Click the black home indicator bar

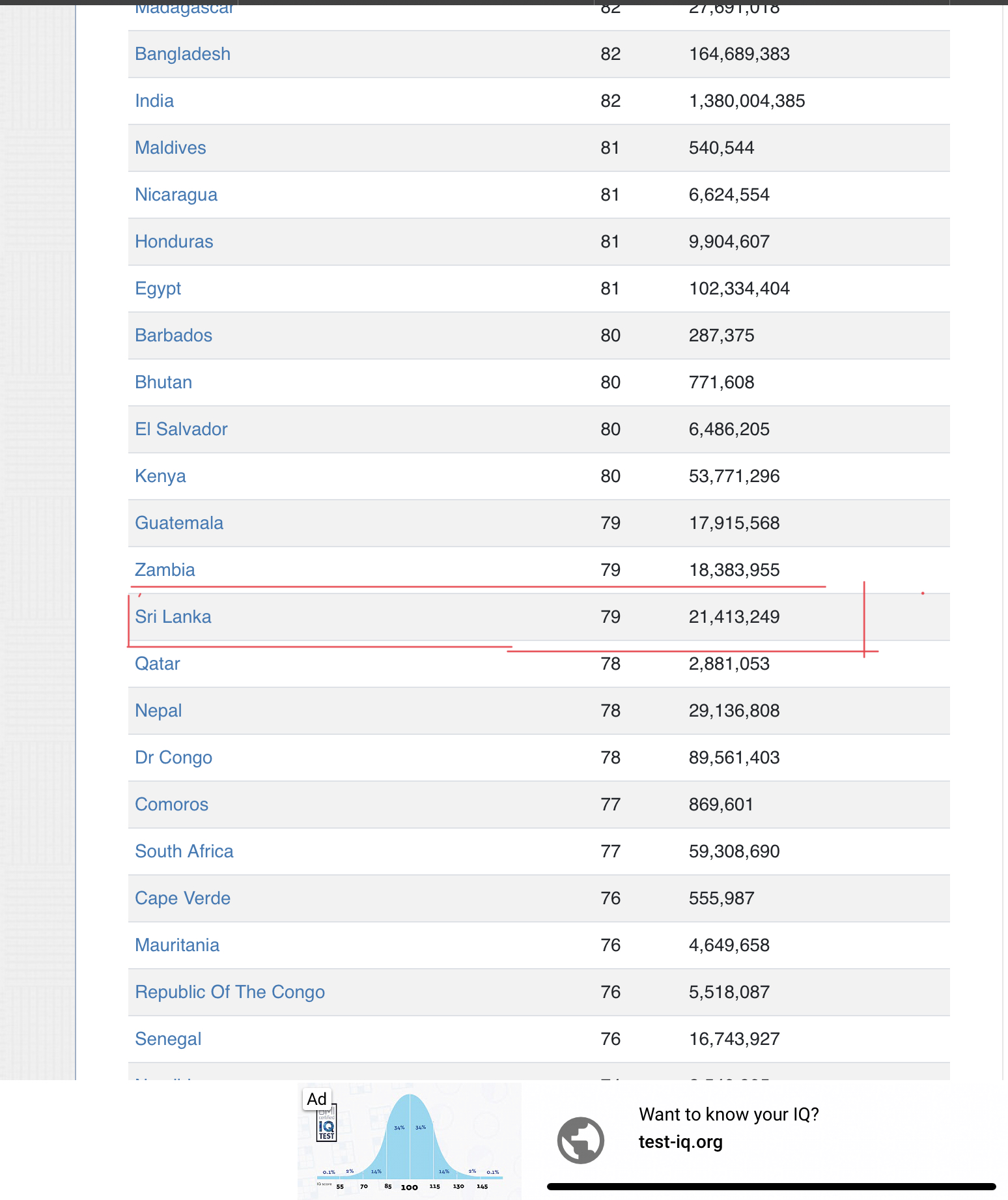pyautogui.click(x=772, y=1186)
